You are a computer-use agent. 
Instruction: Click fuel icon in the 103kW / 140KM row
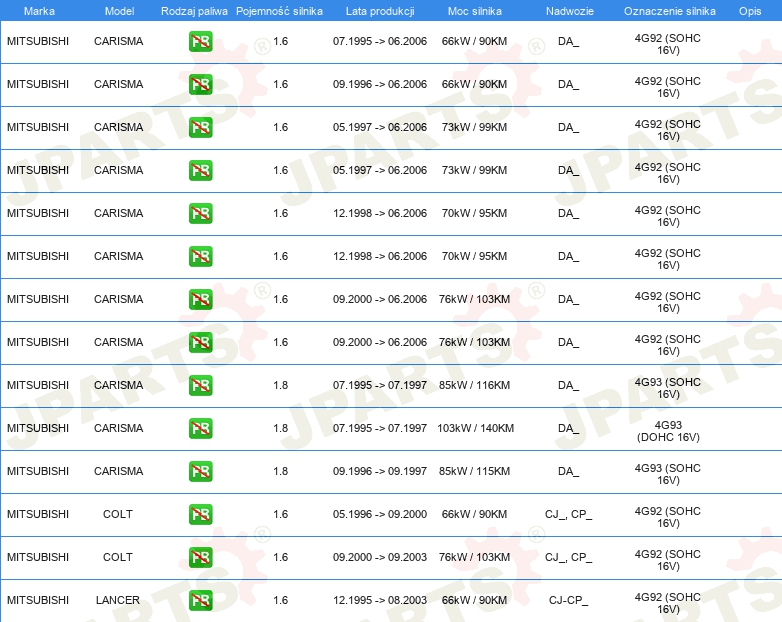click(200, 428)
